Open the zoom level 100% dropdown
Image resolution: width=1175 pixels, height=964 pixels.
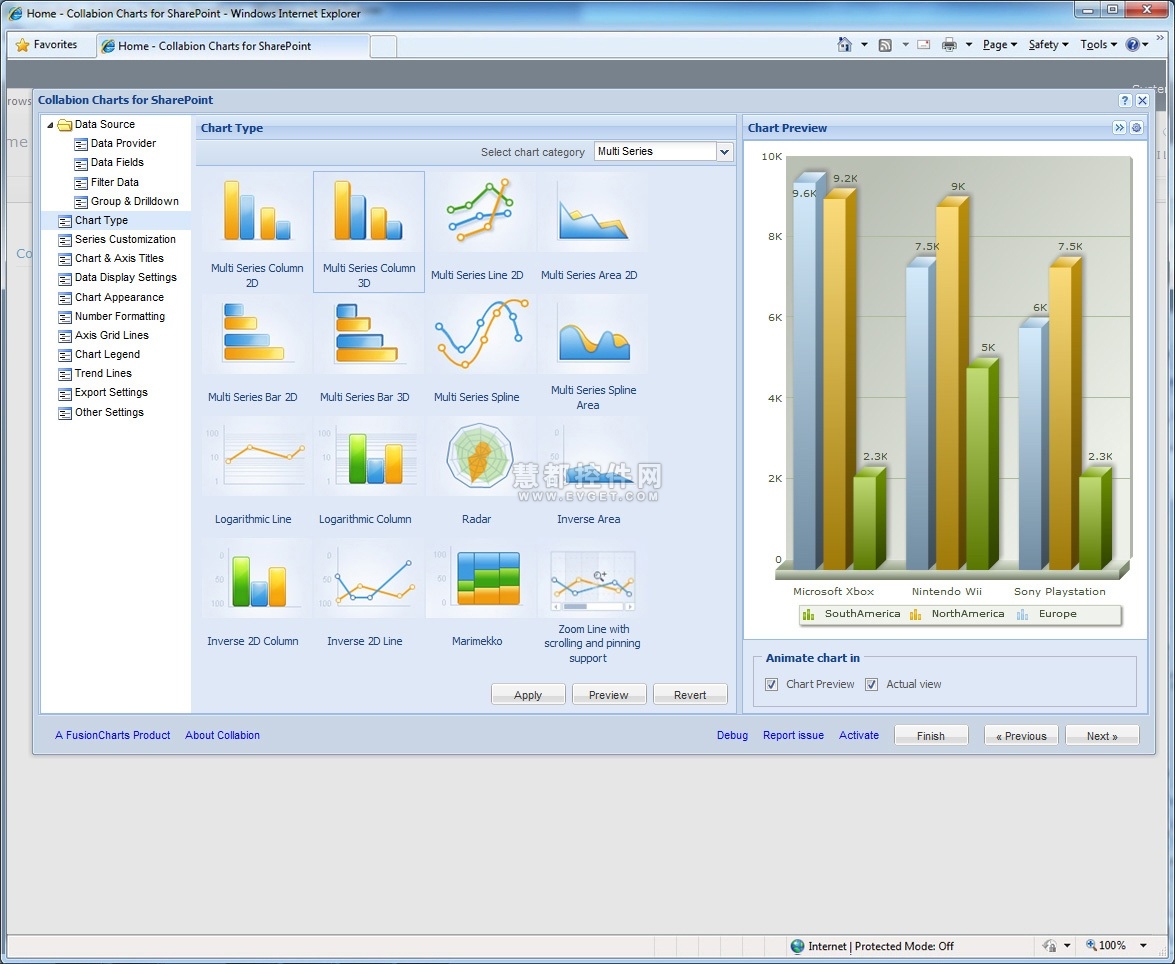pos(1143,945)
